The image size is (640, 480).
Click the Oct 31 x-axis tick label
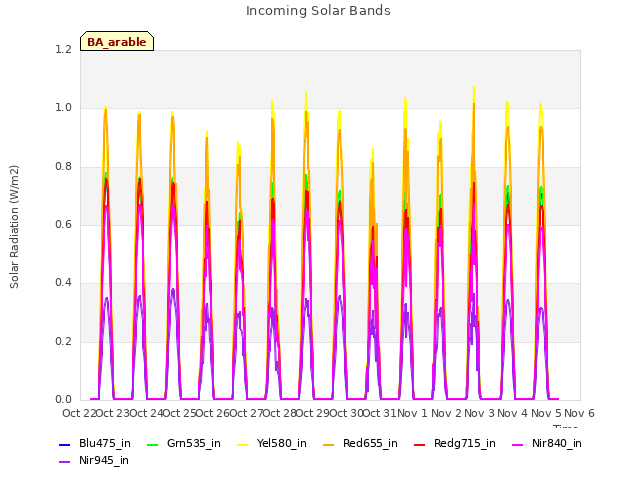(380, 413)
